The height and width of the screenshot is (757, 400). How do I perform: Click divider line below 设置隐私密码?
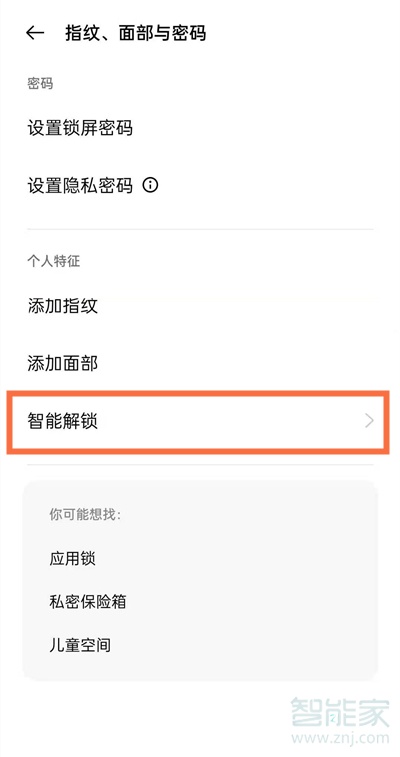click(200, 229)
